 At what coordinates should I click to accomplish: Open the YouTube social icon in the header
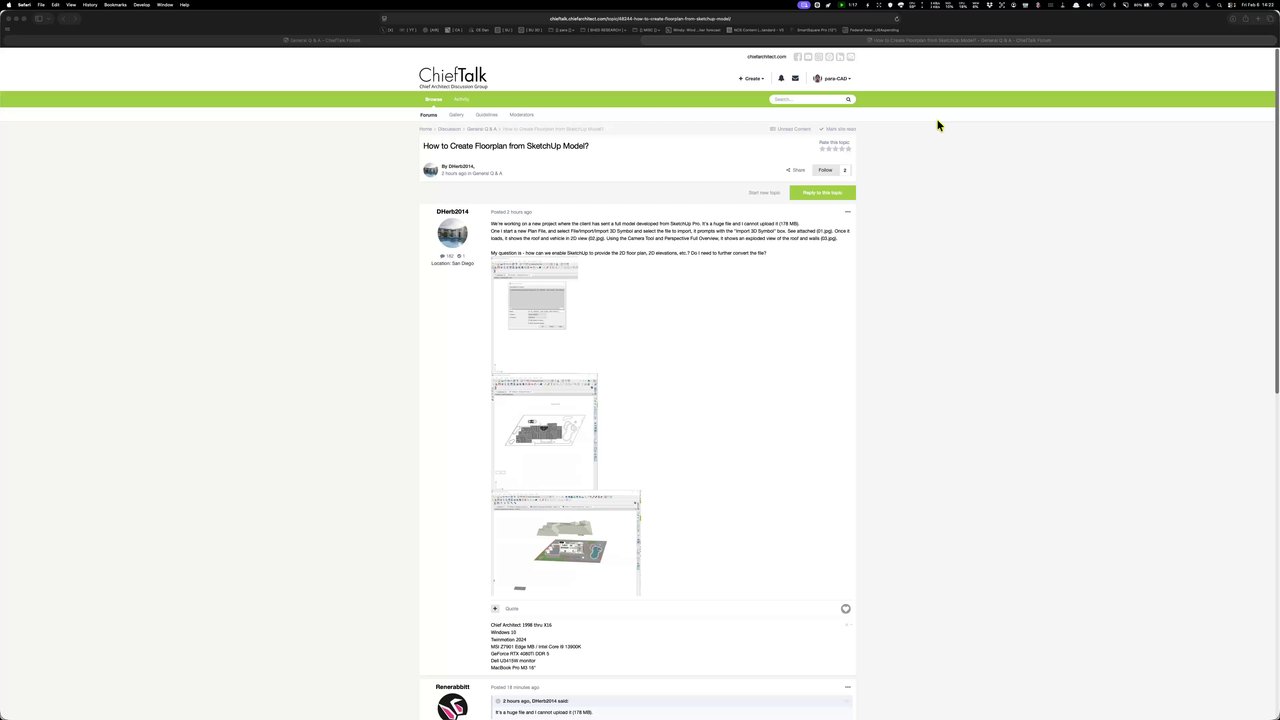point(808,57)
